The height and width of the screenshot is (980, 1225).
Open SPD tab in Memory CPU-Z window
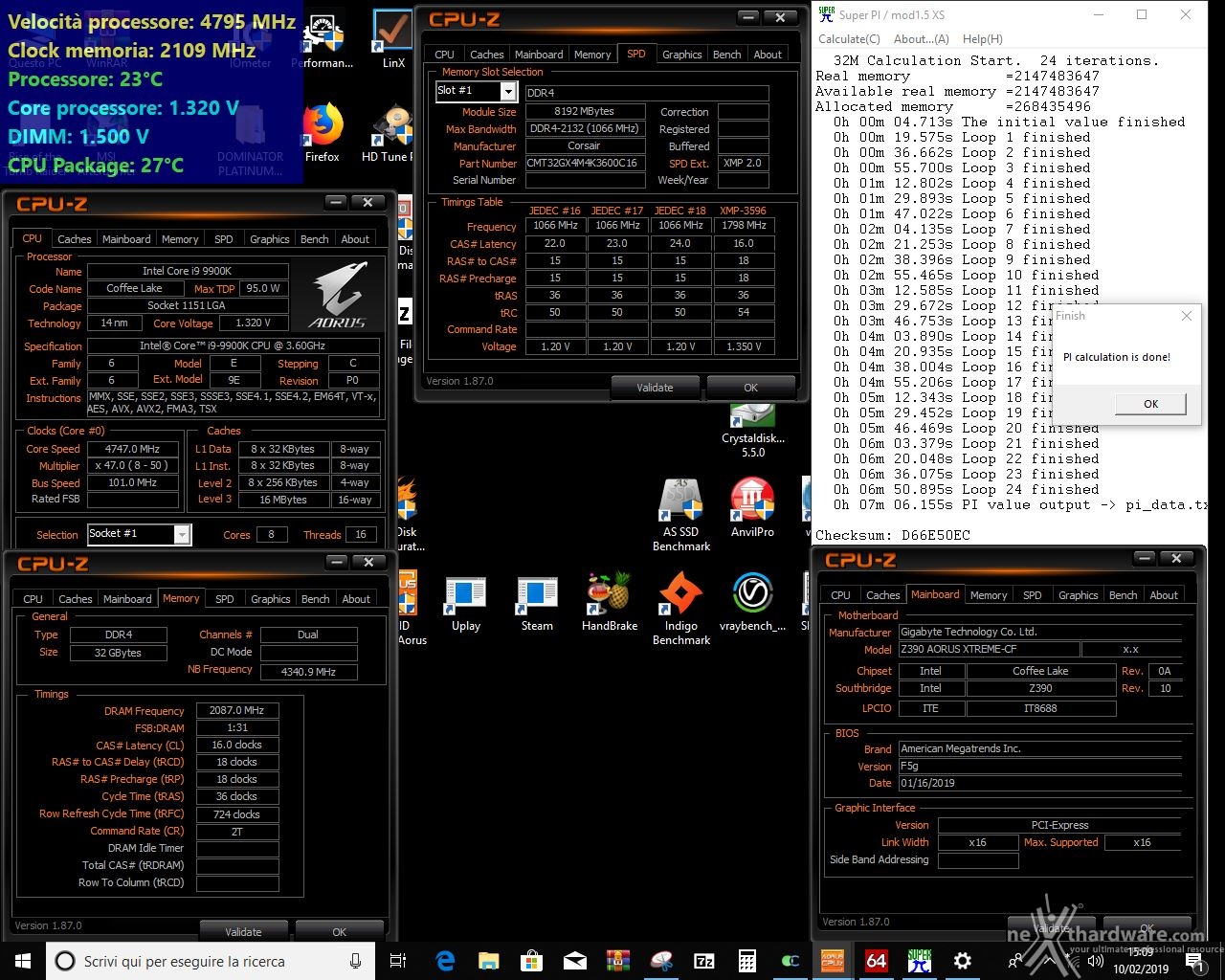(x=224, y=599)
